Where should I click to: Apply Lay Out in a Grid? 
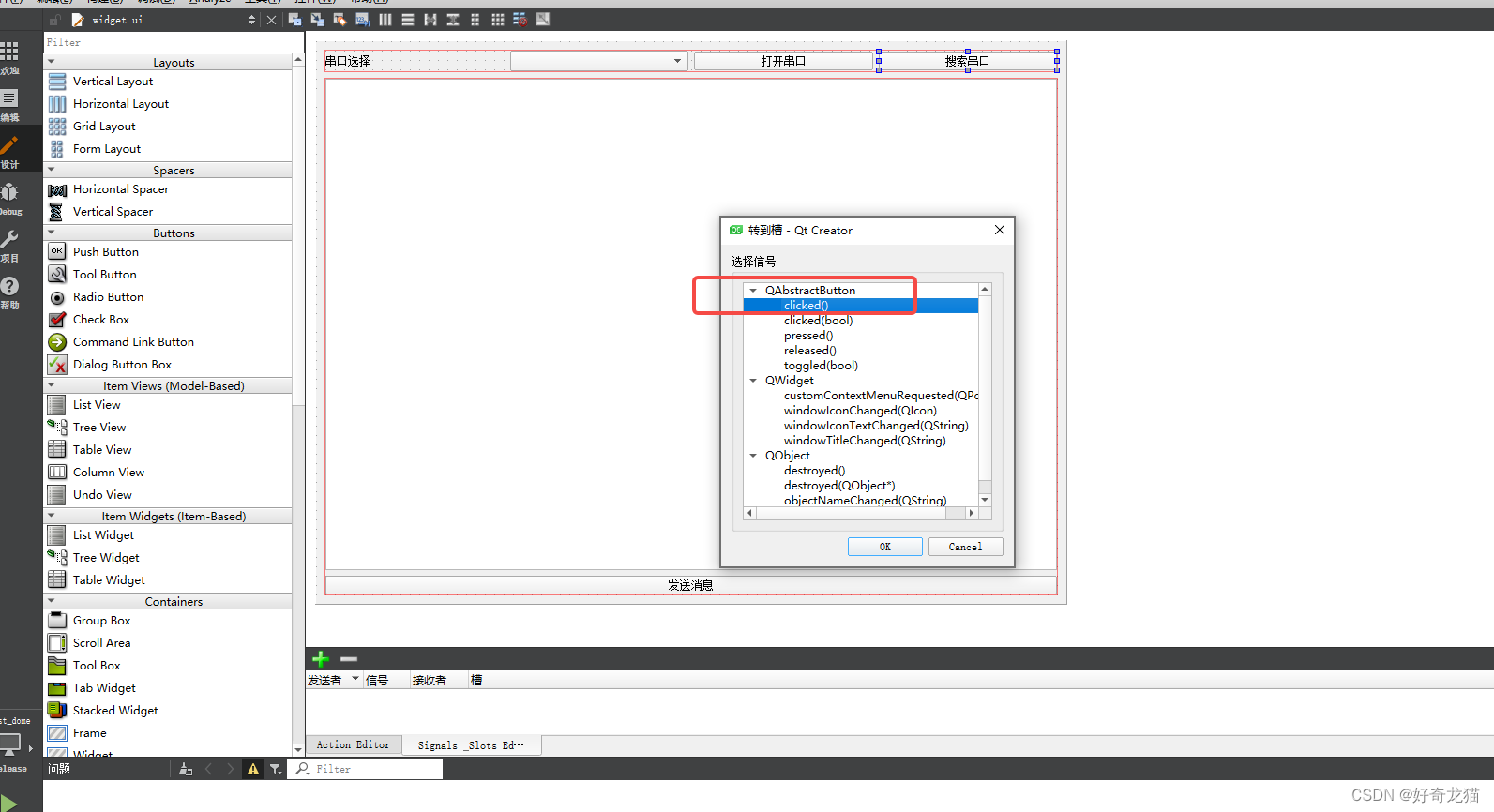pos(498,20)
